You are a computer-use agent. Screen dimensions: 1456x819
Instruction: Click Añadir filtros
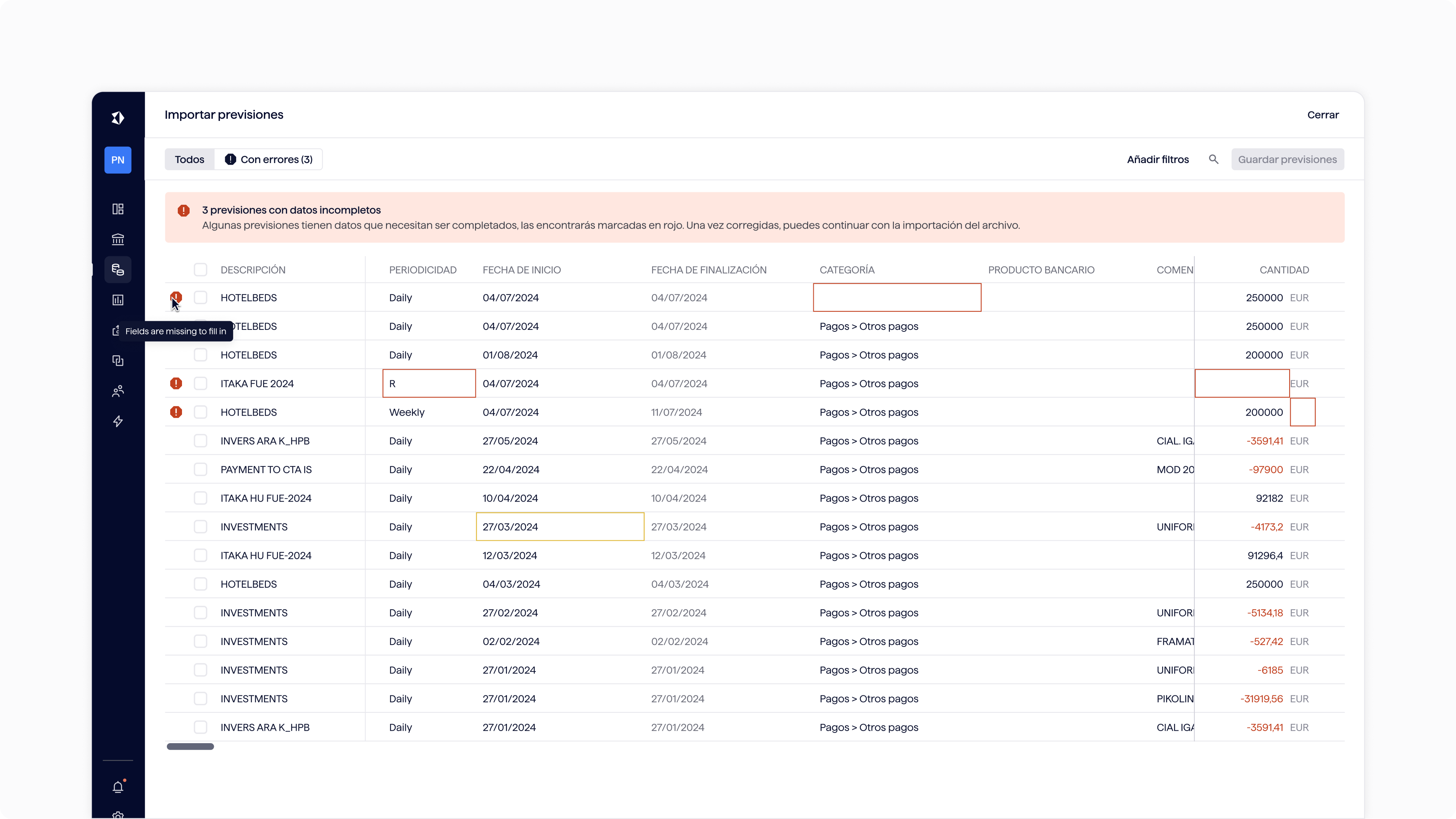click(x=1158, y=159)
